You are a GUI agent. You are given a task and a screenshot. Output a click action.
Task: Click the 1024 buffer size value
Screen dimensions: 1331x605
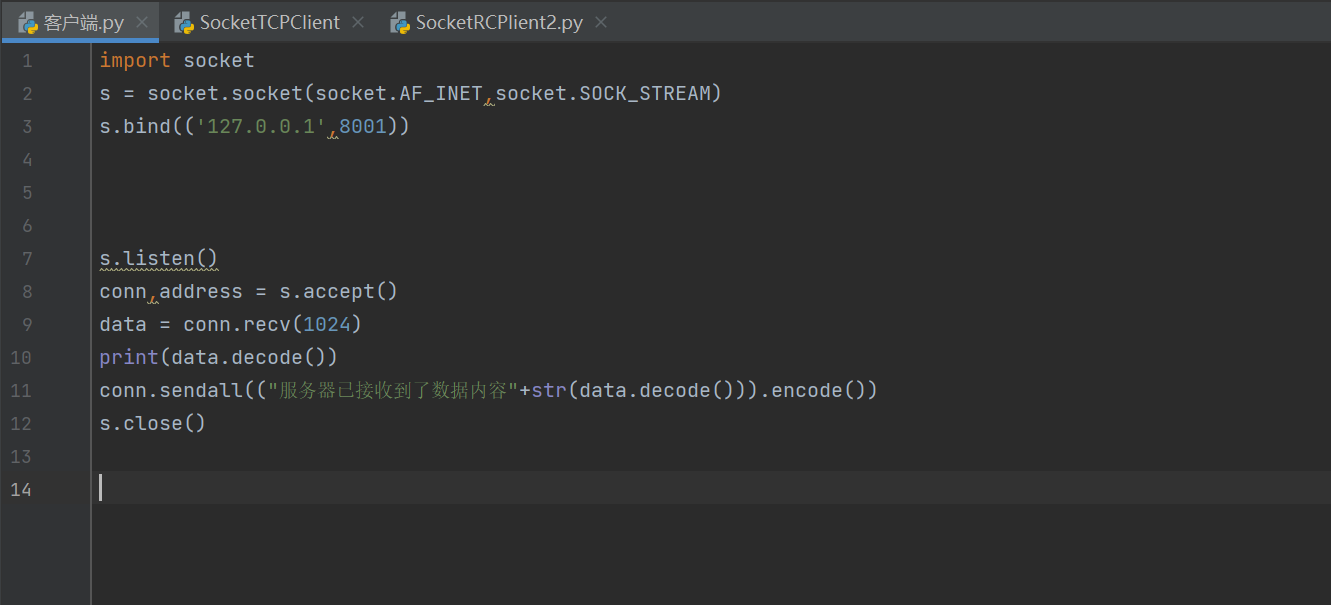(x=326, y=325)
